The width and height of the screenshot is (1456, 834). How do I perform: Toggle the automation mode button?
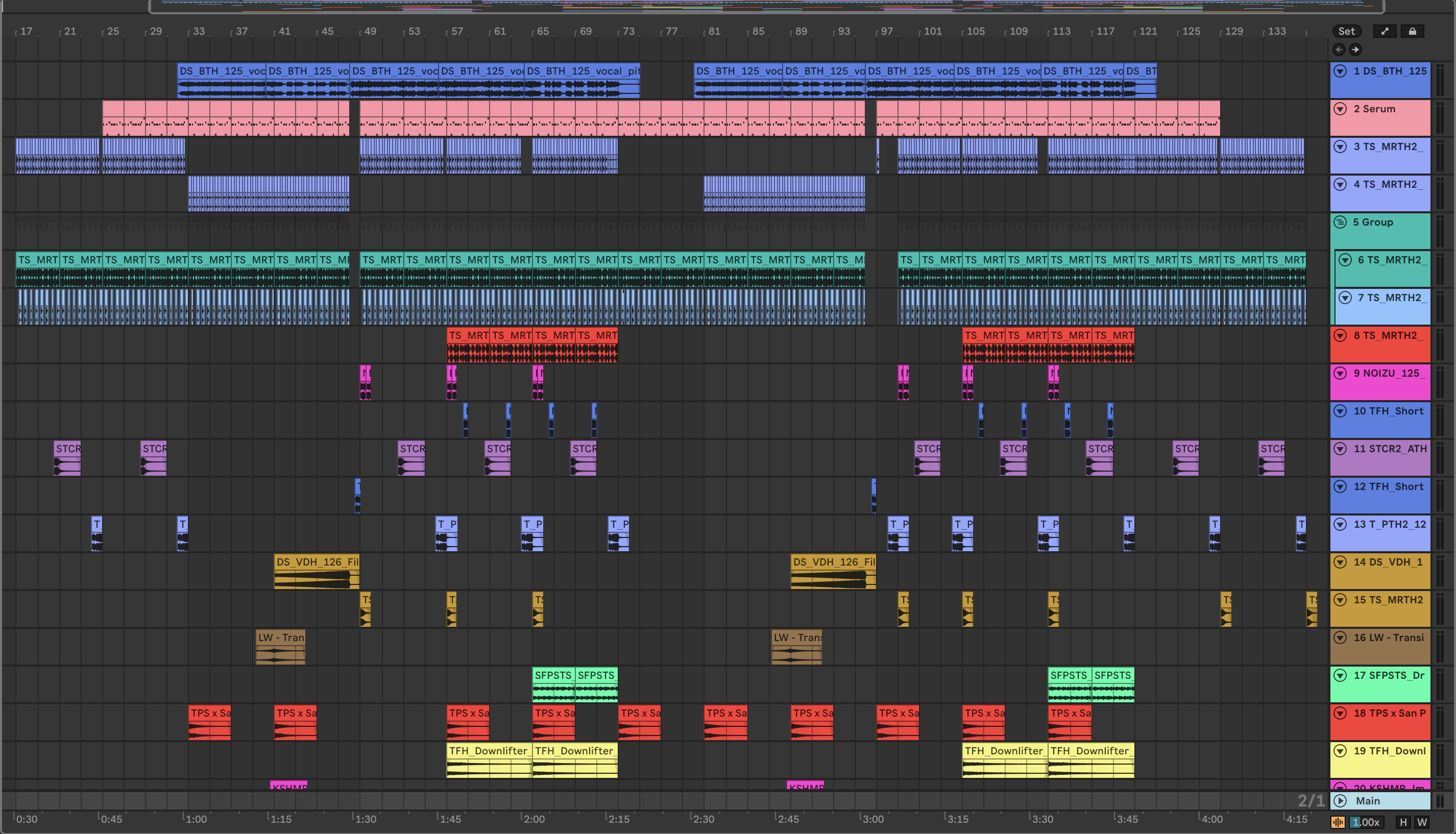click(1385, 32)
